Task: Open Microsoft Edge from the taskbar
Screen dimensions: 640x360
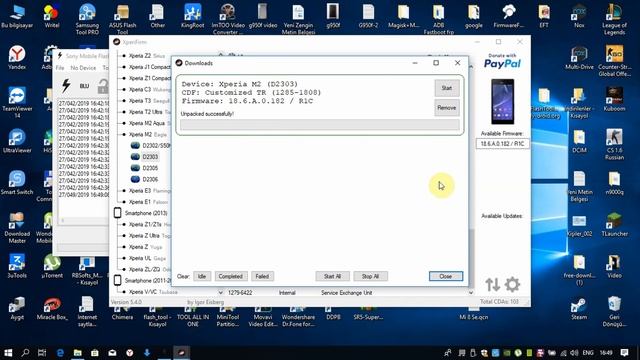Action: tap(60, 353)
